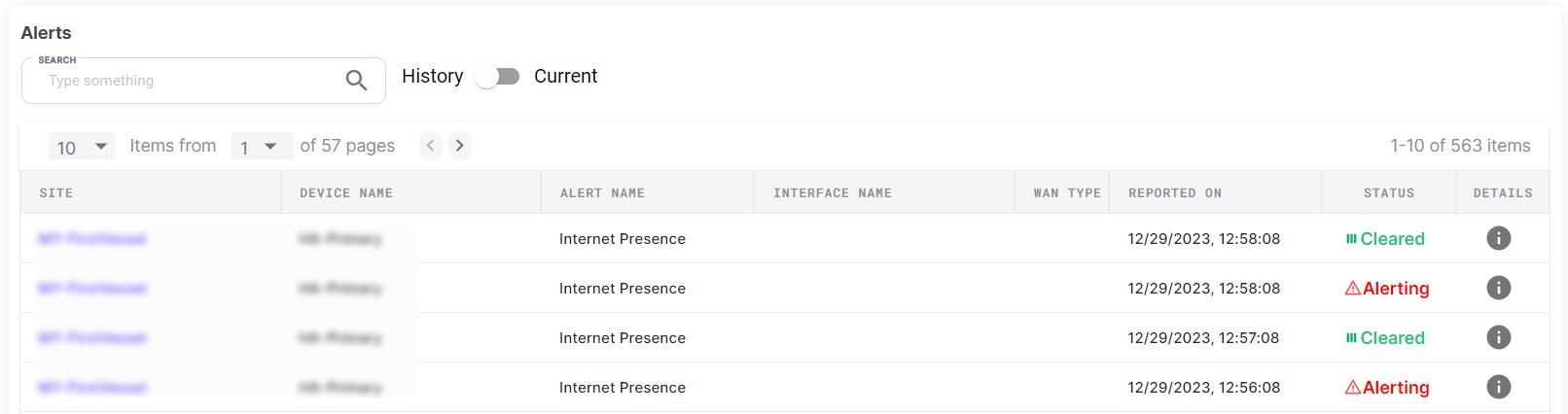Open the items-per-page dropdown showing 10

coord(82,147)
